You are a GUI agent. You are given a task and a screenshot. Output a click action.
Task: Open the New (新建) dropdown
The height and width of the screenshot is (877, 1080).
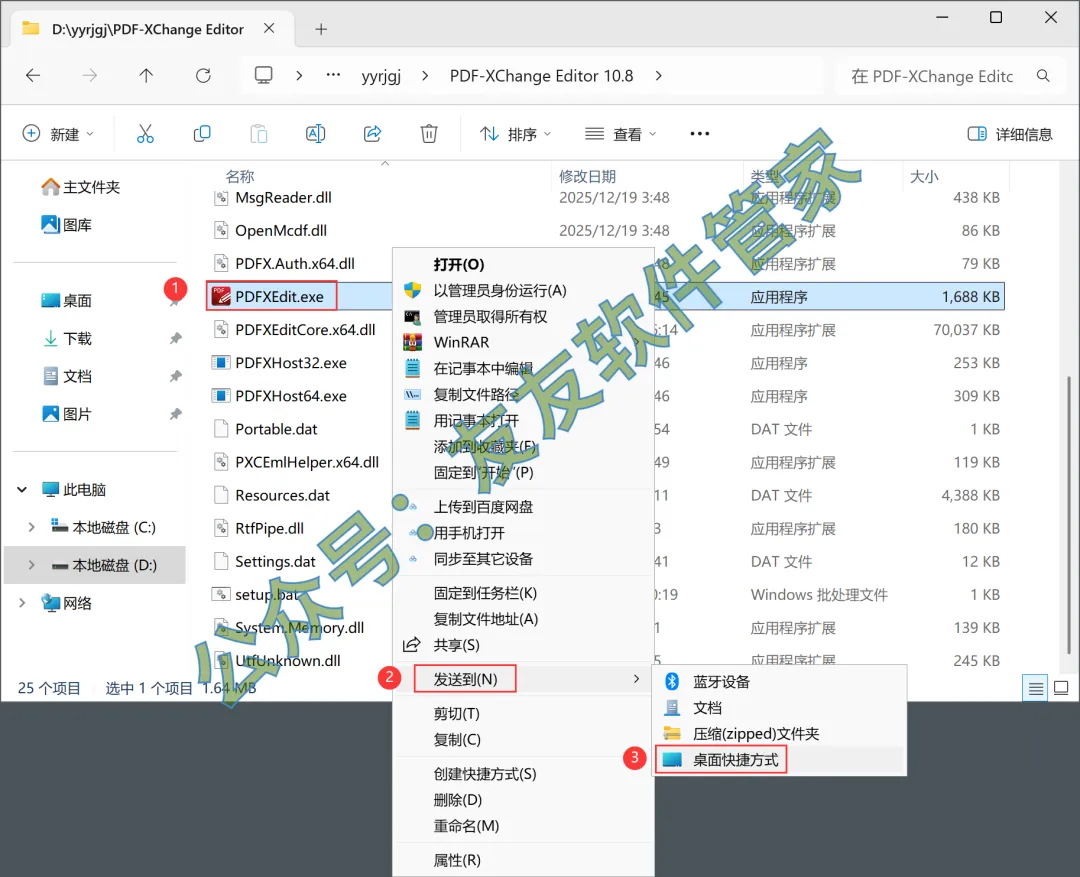pos(58,134)
